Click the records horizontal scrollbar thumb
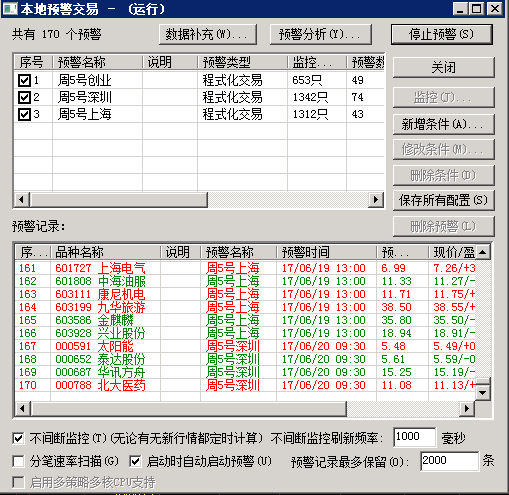 tap(189, 409)
